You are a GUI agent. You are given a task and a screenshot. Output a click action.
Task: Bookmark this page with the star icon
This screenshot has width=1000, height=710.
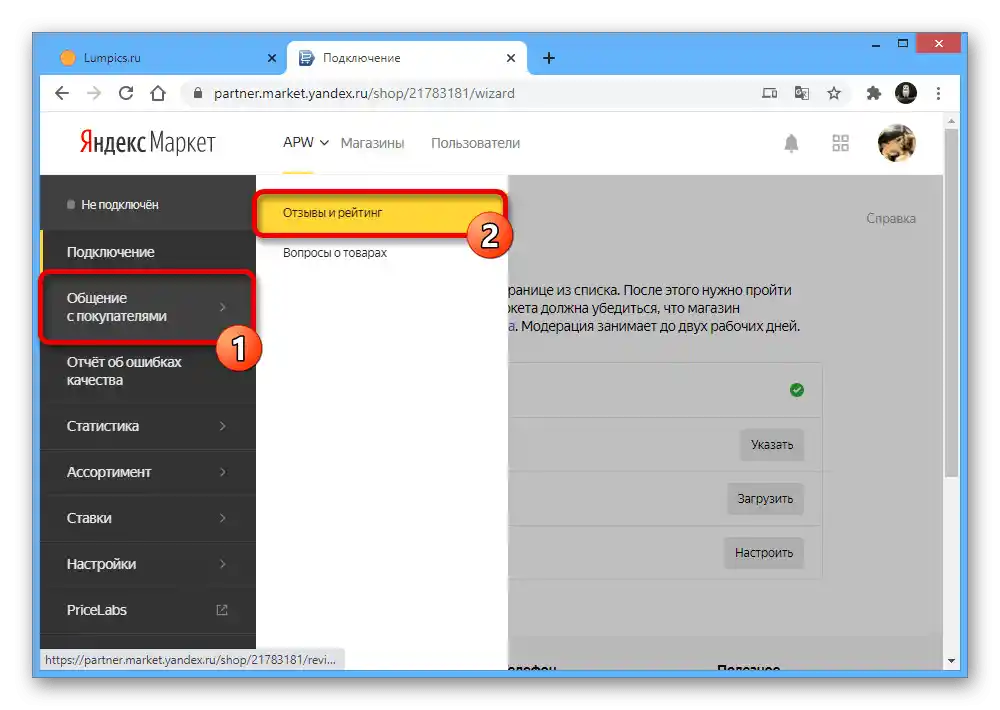pyautogui.click(x=834, y=93)
